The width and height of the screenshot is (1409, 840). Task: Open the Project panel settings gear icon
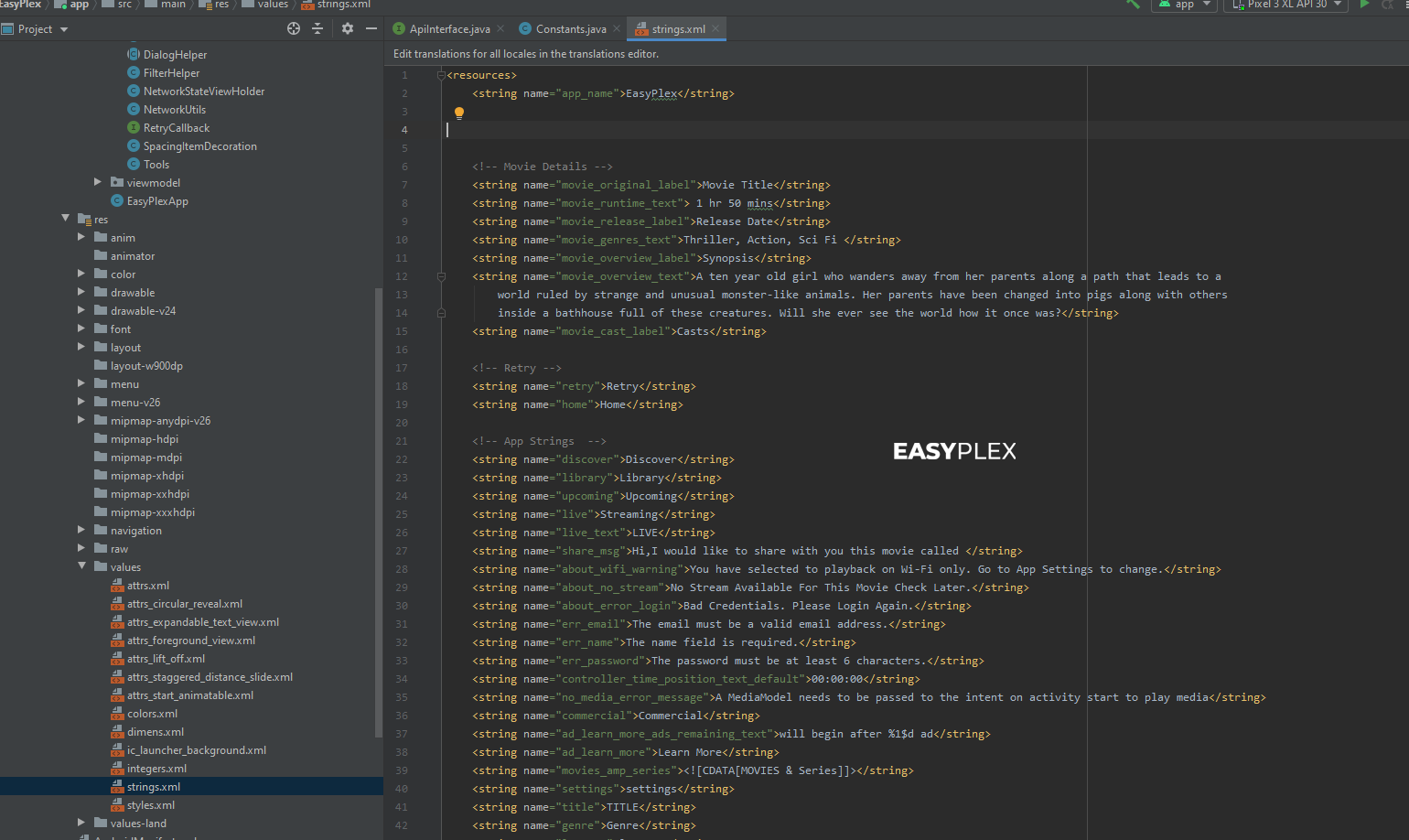(x=347, y=28)
